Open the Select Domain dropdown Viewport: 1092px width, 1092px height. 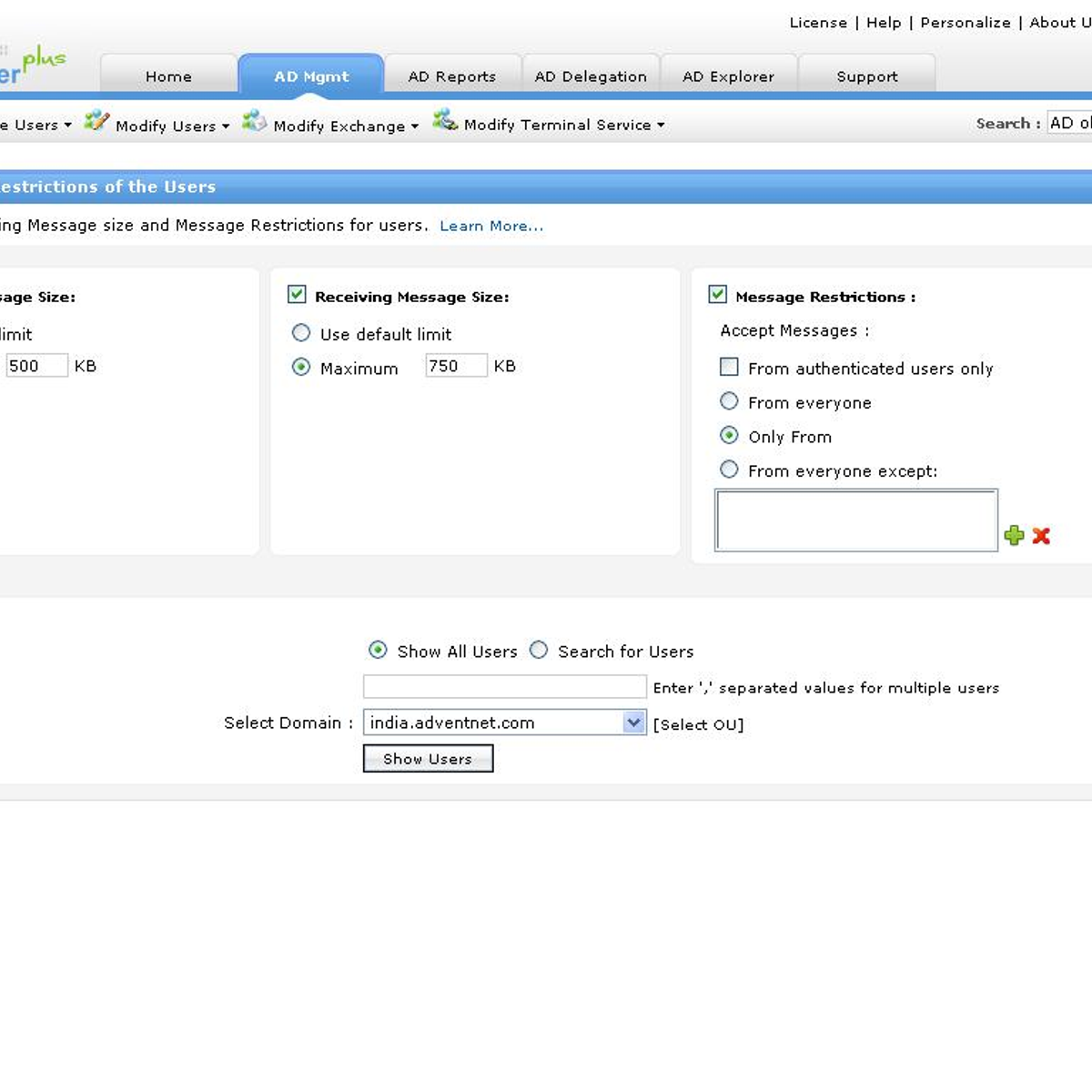633,723
